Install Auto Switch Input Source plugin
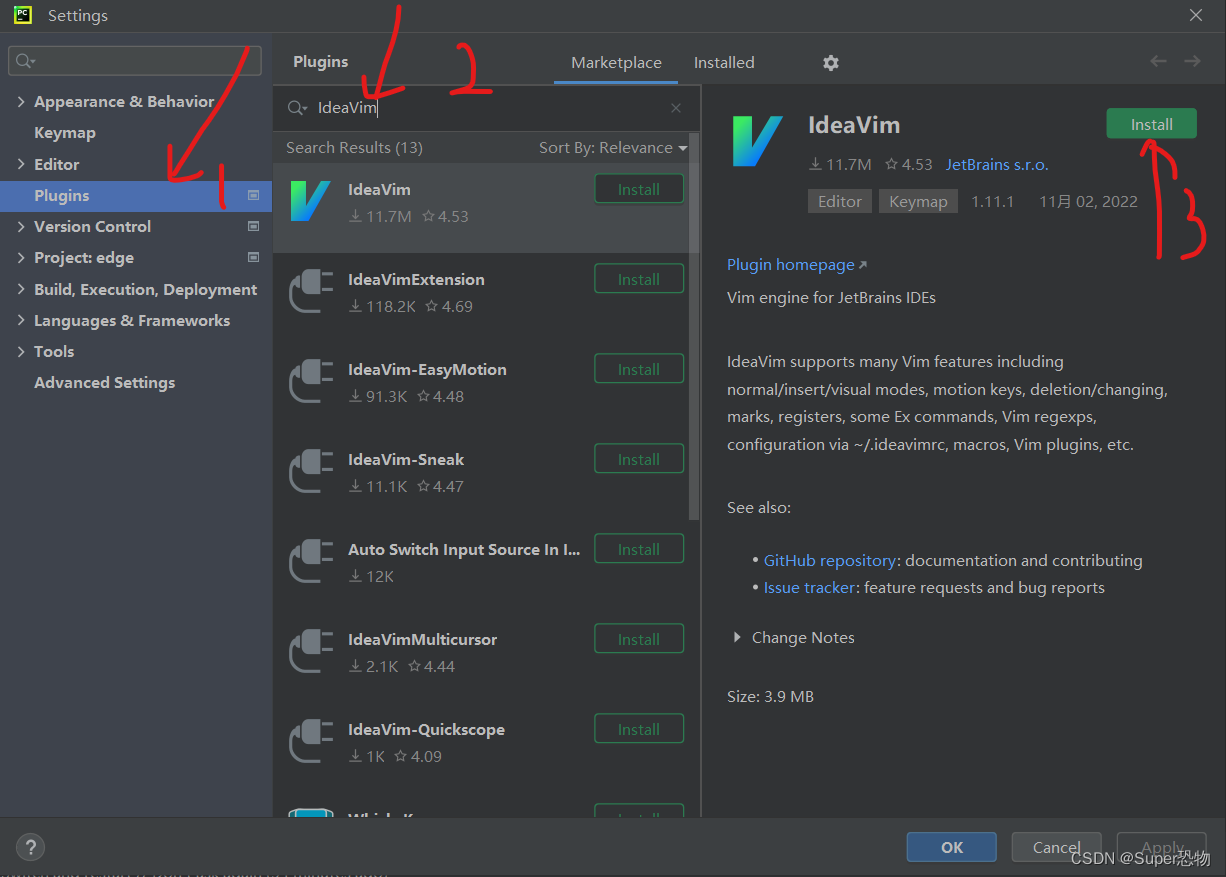This screenshot has height=877, width=1226. click(639, 549)
